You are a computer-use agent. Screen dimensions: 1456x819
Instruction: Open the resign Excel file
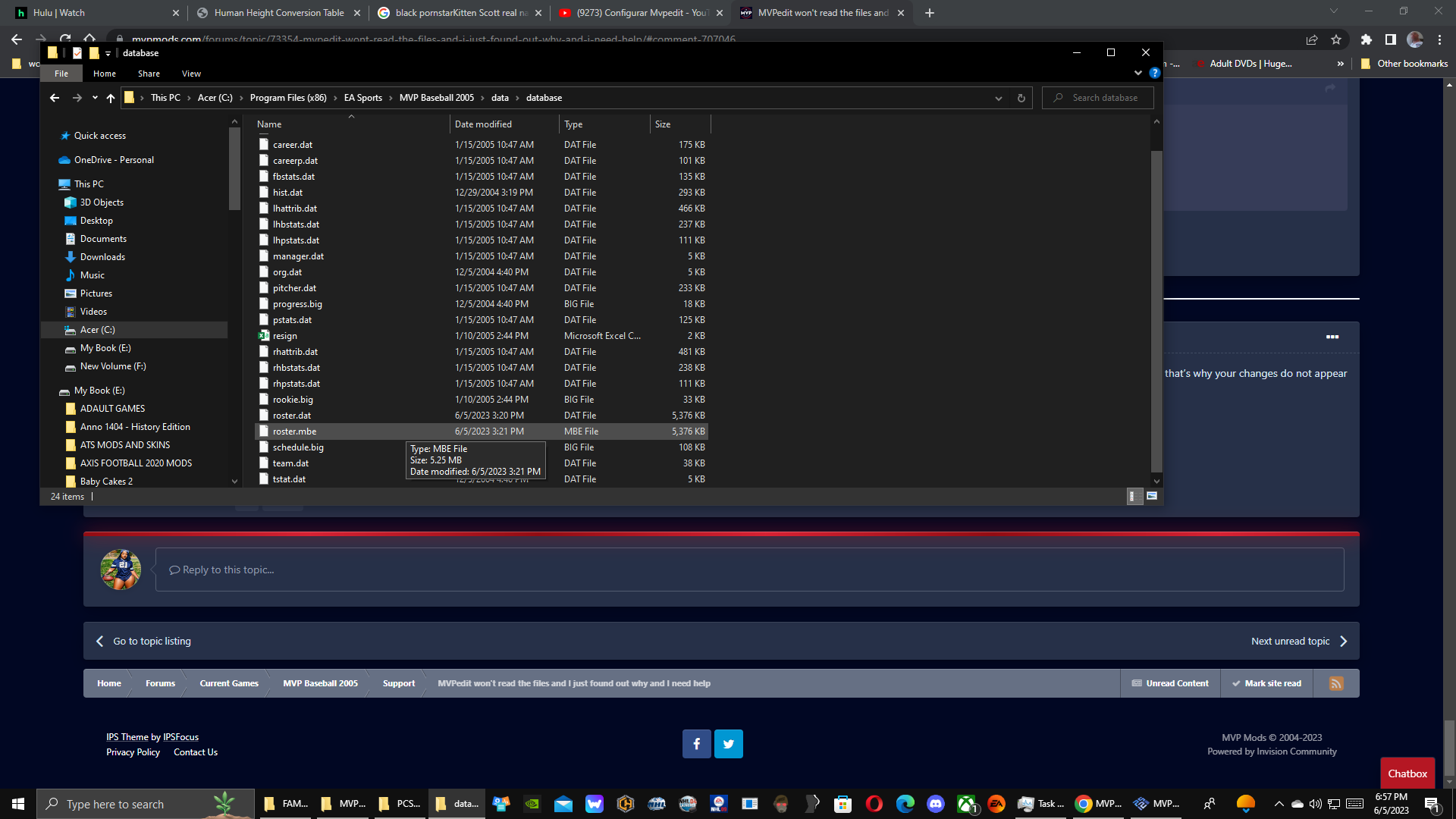(x=285, y=336)
